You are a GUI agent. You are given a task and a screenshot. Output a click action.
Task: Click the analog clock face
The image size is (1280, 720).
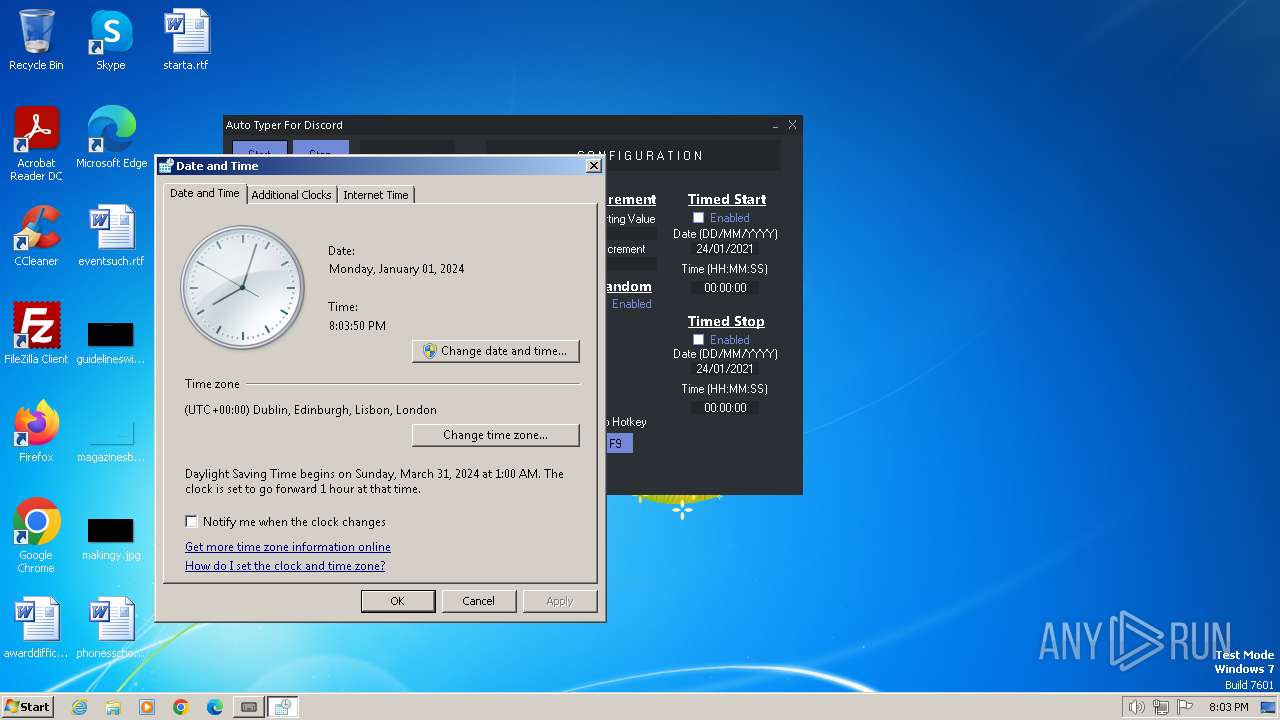coord(242,287)
